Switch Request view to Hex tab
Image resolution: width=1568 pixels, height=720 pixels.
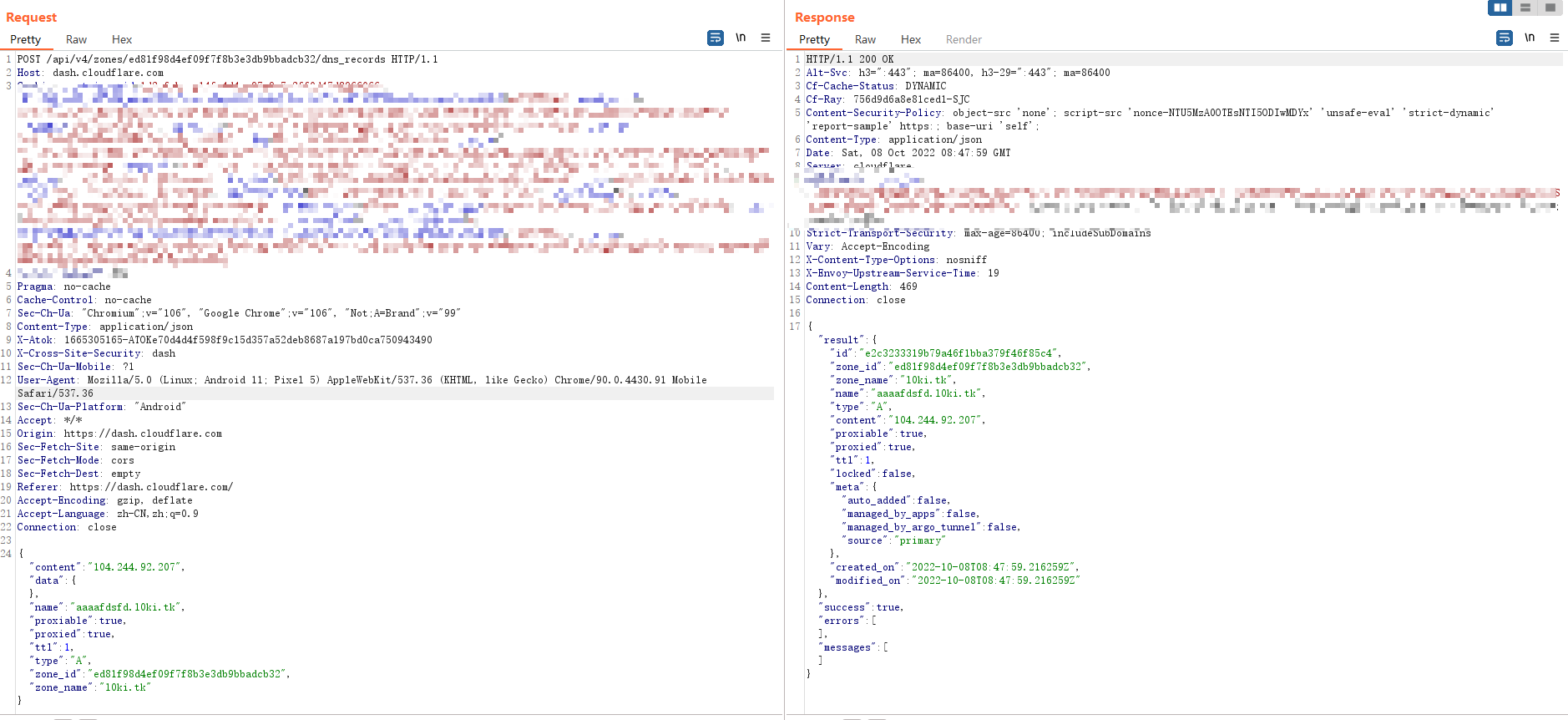pyautogui.click(x=122, y=39)
